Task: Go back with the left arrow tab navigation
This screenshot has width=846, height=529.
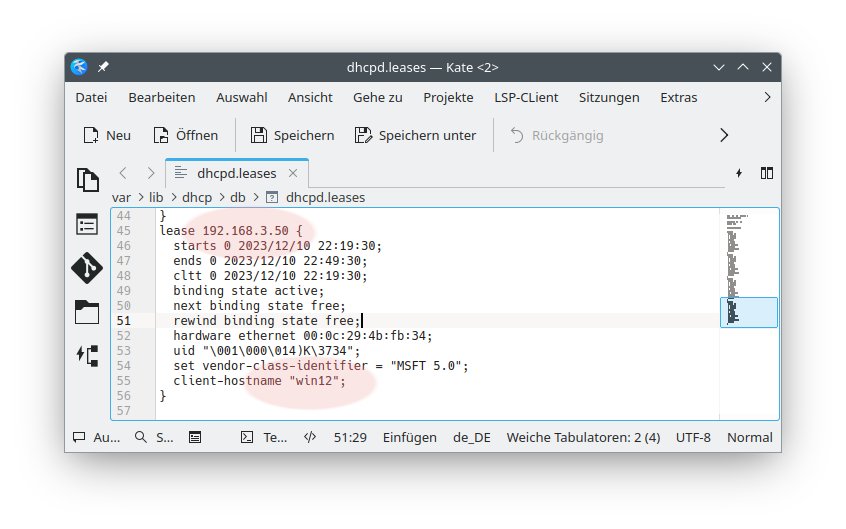Action: point(123,173)
